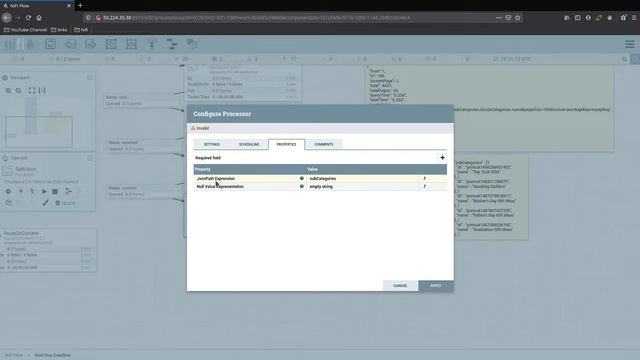The image size is (640, 360).
Task: Click Best Buy Dataflow breadcrumb
Action: [x=52, y=355]
